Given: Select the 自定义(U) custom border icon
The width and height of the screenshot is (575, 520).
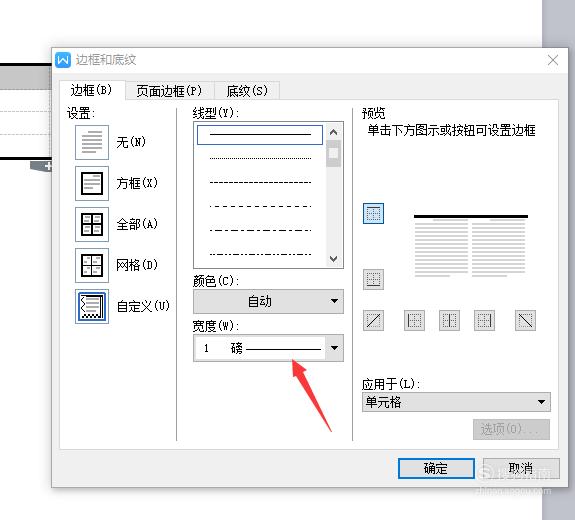Looking at the screenshot, I should pos(92,306).
